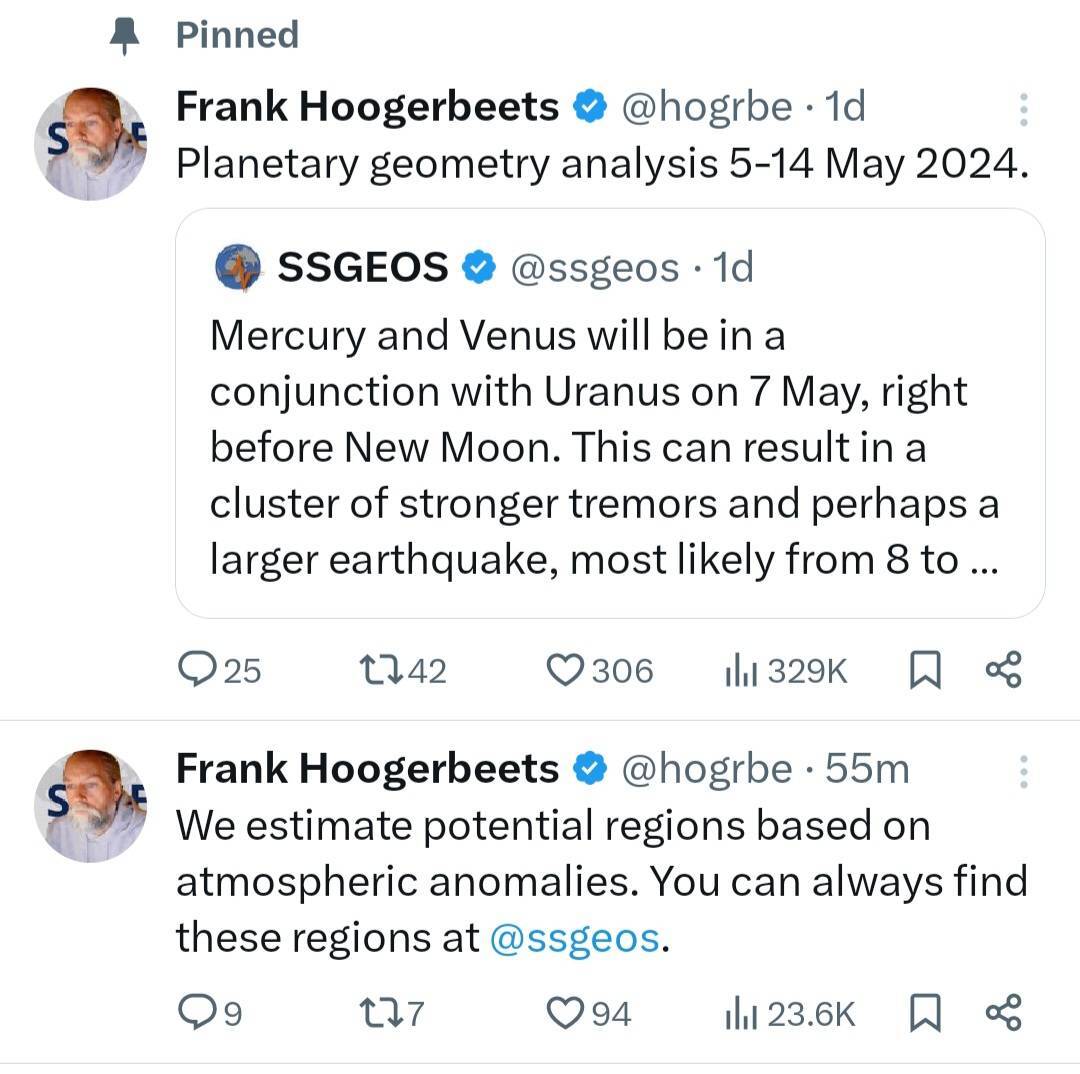
Task: Click Frank Hoogerbeets avatar on the pinned tweet
Action: (91, 143)
